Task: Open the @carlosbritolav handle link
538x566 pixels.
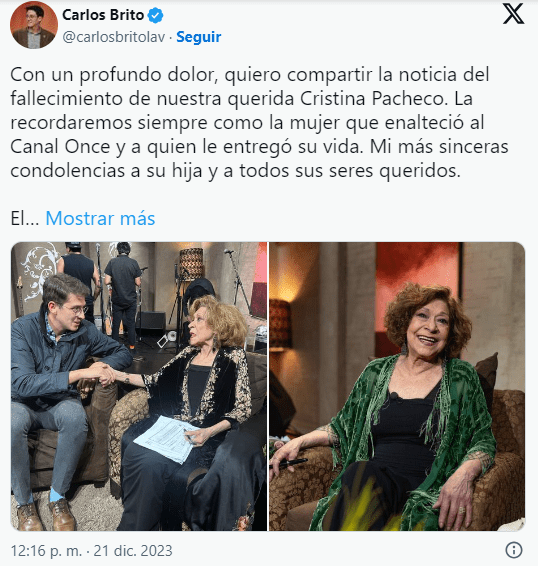Action: tap(114, 37)
